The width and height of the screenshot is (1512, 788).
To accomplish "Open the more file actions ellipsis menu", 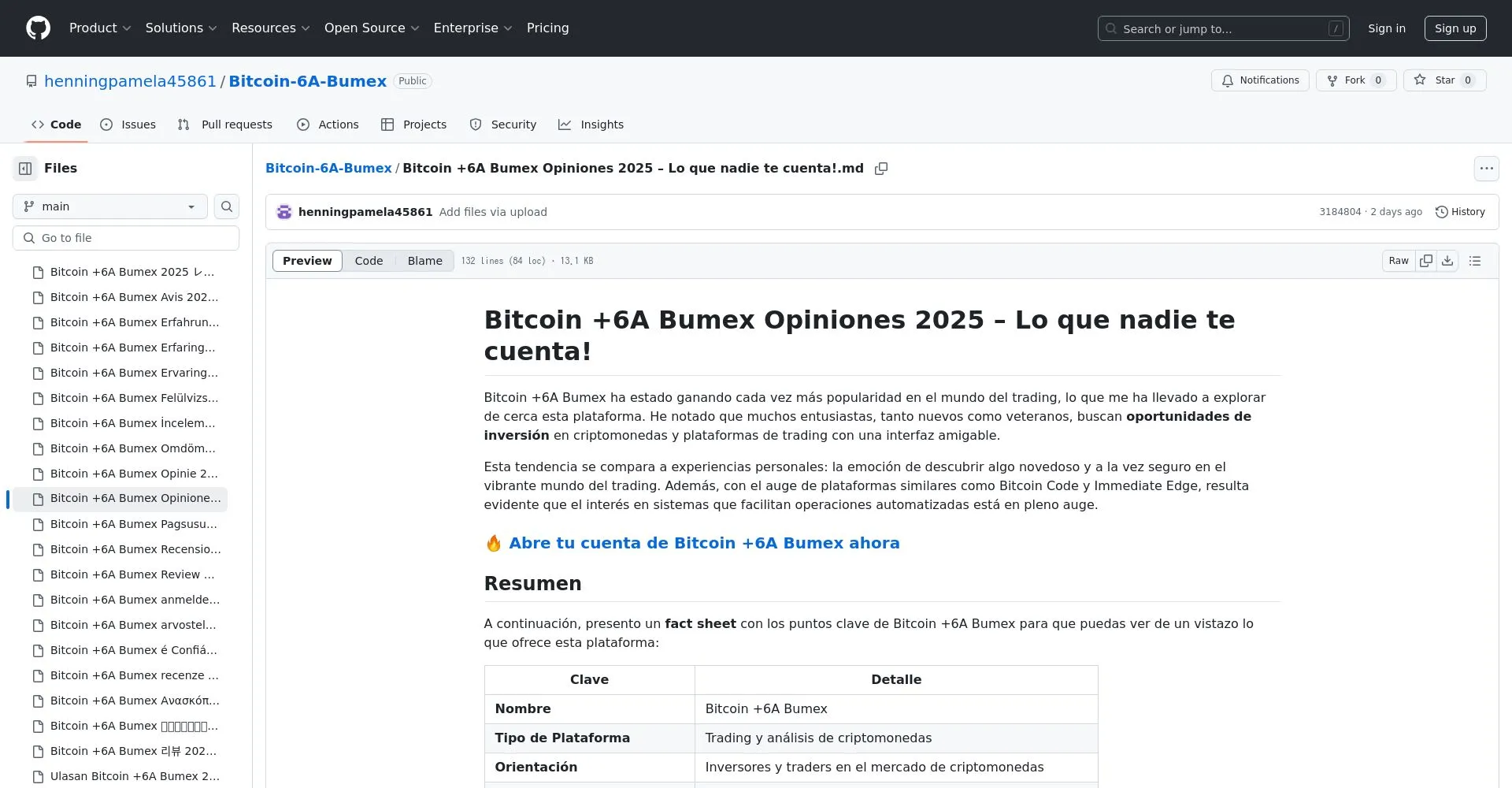I will [x=1486, y=169].
